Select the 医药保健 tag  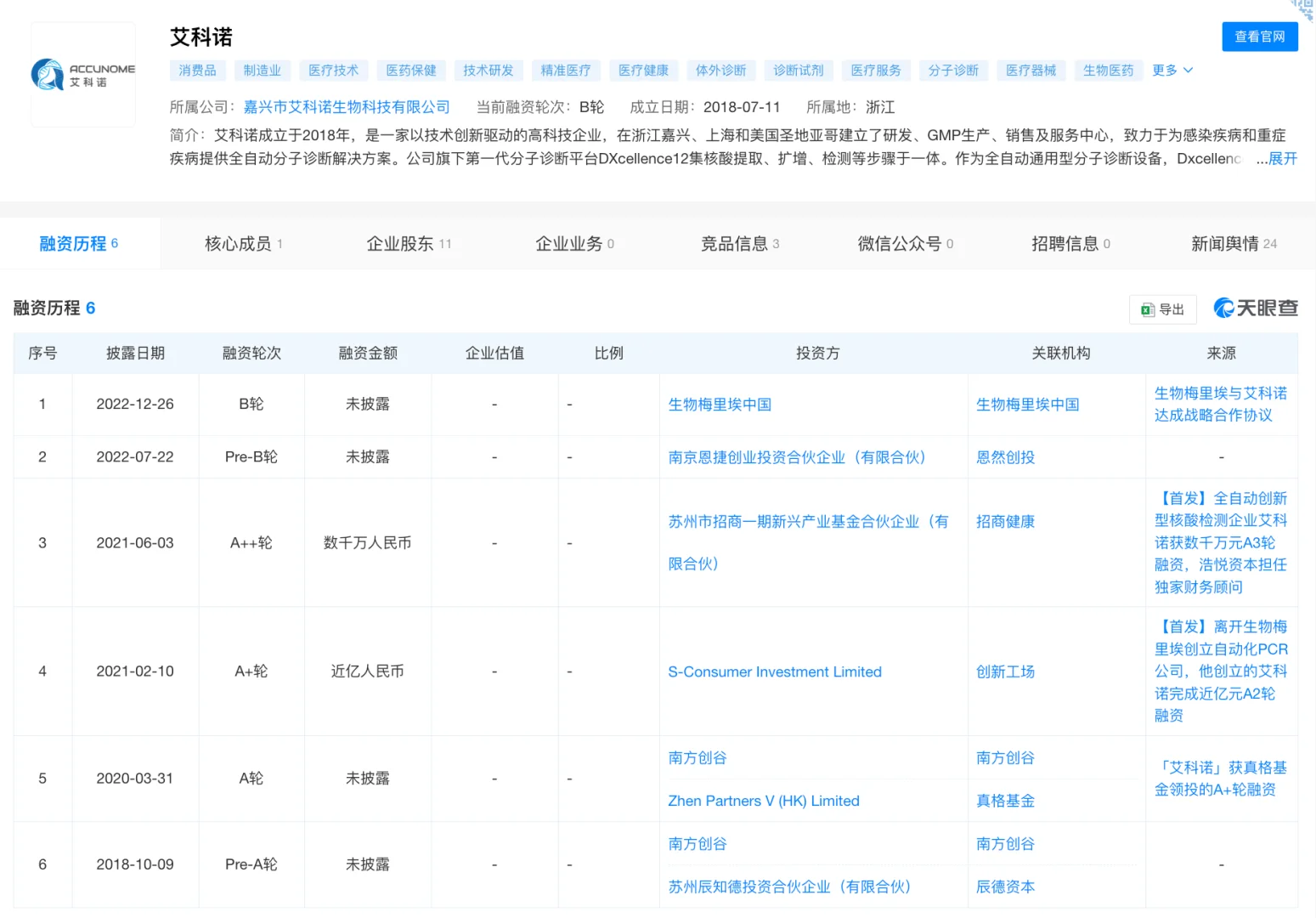pyautogui.click(x=411, y=71)
